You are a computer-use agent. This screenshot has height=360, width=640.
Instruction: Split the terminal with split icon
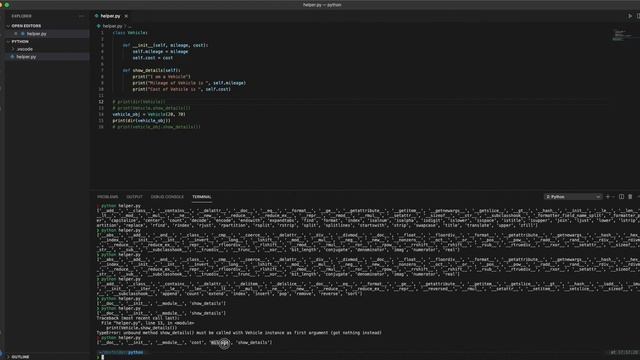(x=621, y=197)
